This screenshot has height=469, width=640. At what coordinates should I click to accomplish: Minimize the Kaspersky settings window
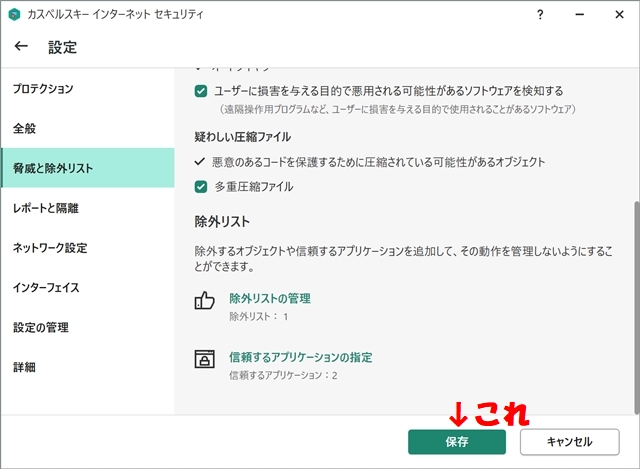tap(578, 15)
